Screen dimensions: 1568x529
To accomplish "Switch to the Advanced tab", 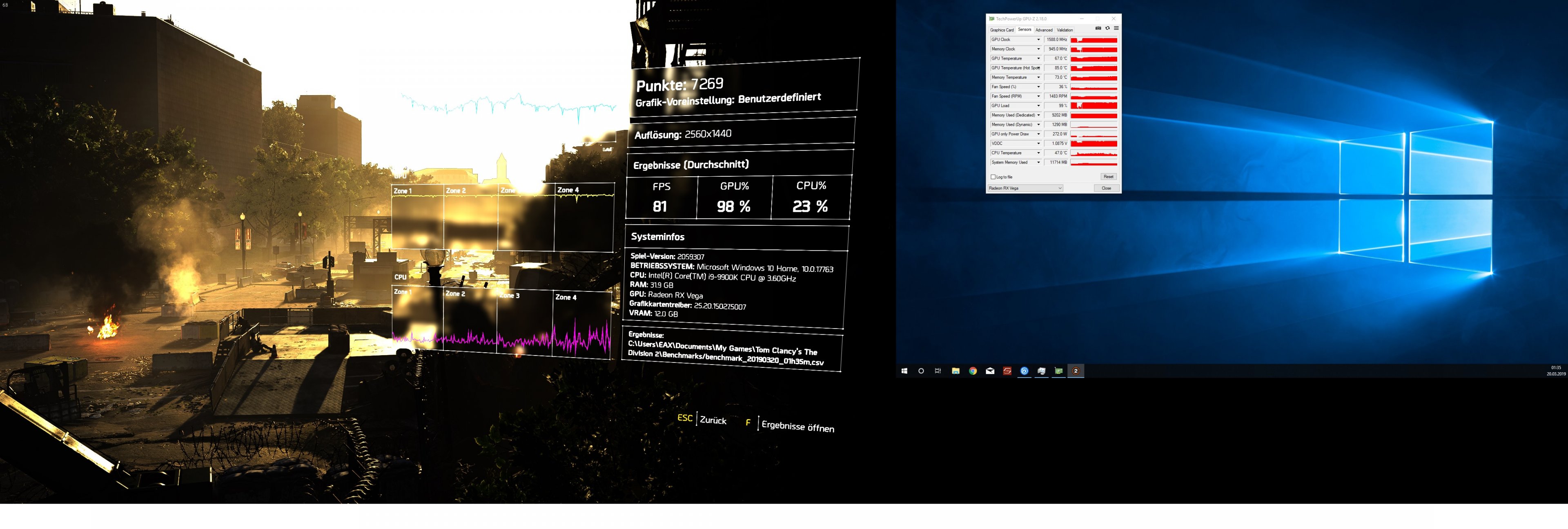I will 1043,30.
